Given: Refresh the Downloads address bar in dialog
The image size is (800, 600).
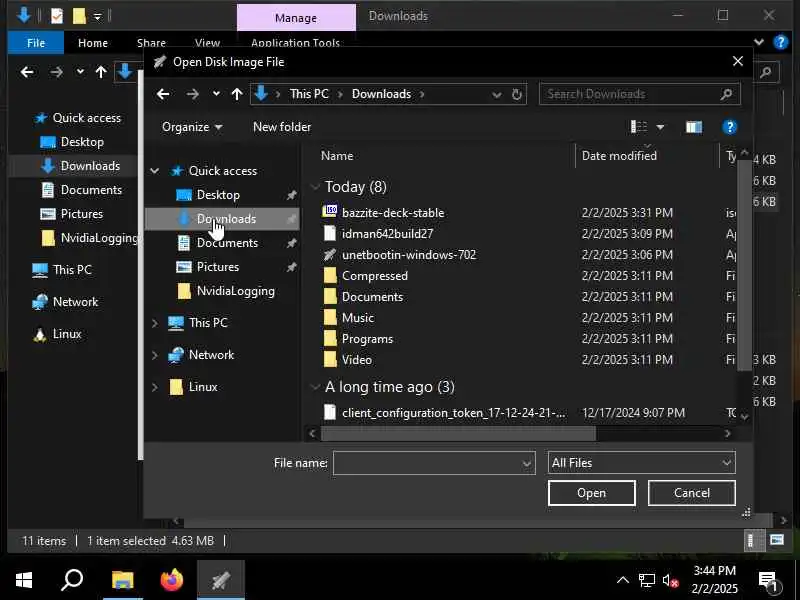Looking at the screenshot, I should (x=517, y=94).
